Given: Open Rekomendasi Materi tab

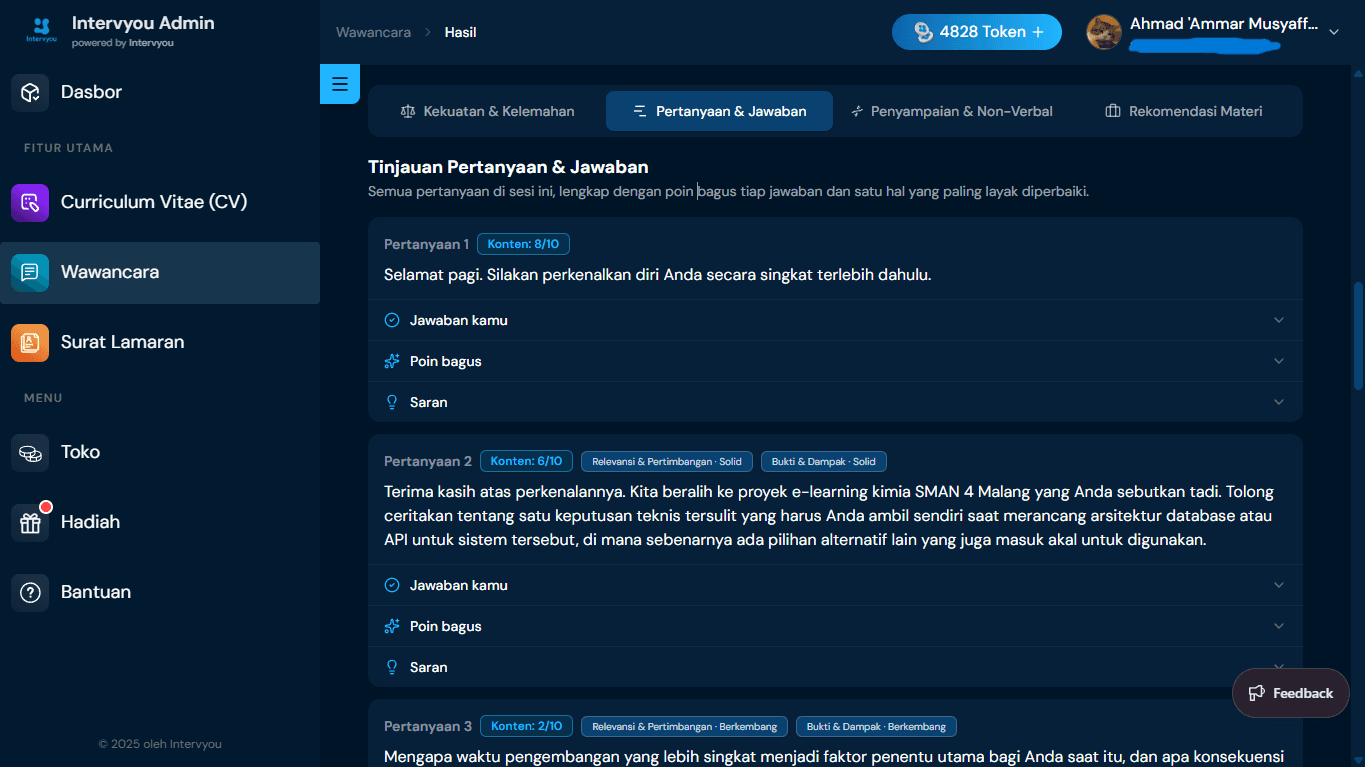Looking at the screenshot, I should point(1183,111).
